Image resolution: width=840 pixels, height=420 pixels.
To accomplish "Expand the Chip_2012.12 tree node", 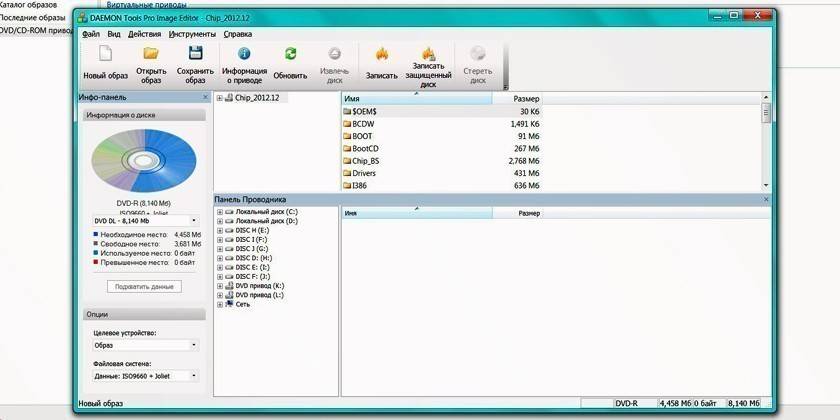I will click(220, 98).
